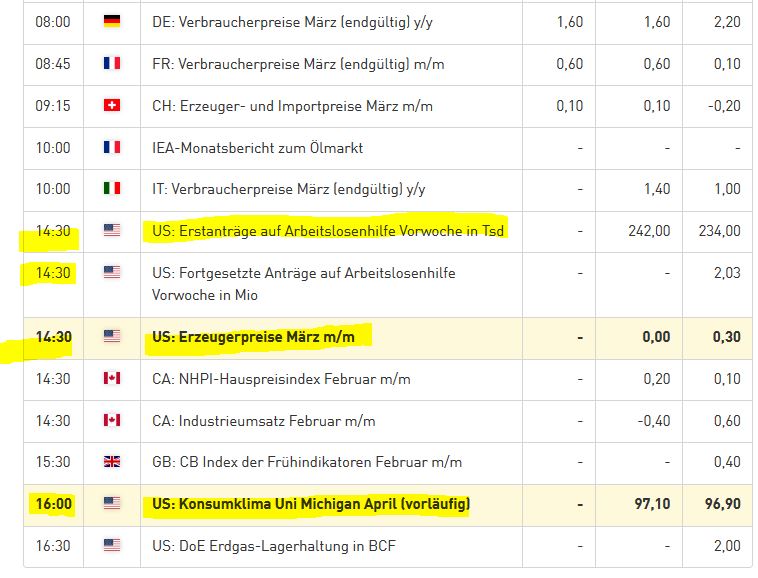The image size is (758, 578).
Task: Click US flag beside Erzeugerpreise März
Action: [112, 337]
